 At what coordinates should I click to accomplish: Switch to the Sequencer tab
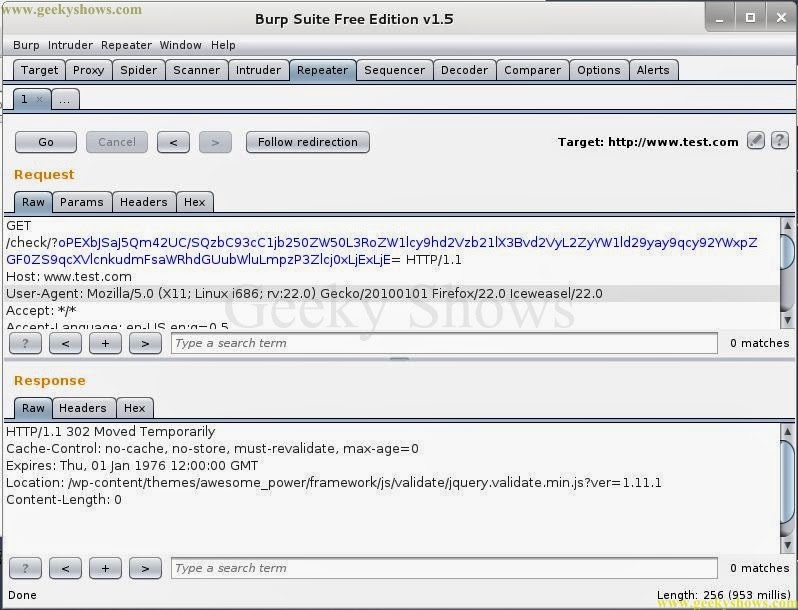point(394,70)
